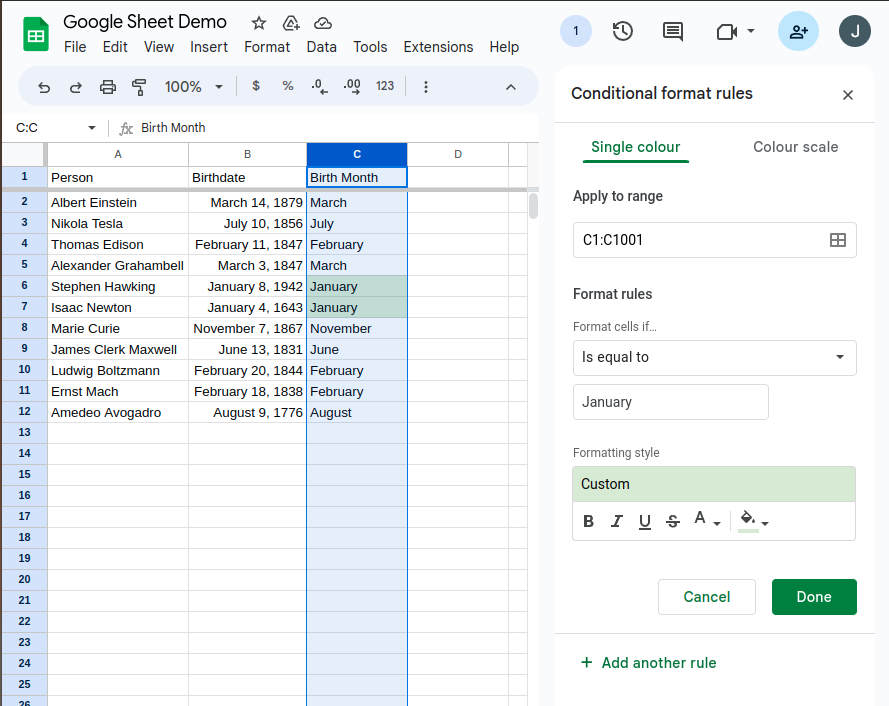Open the Data menu
The image size is (889, 706).
pyautogui.click(x=321, y=47)
